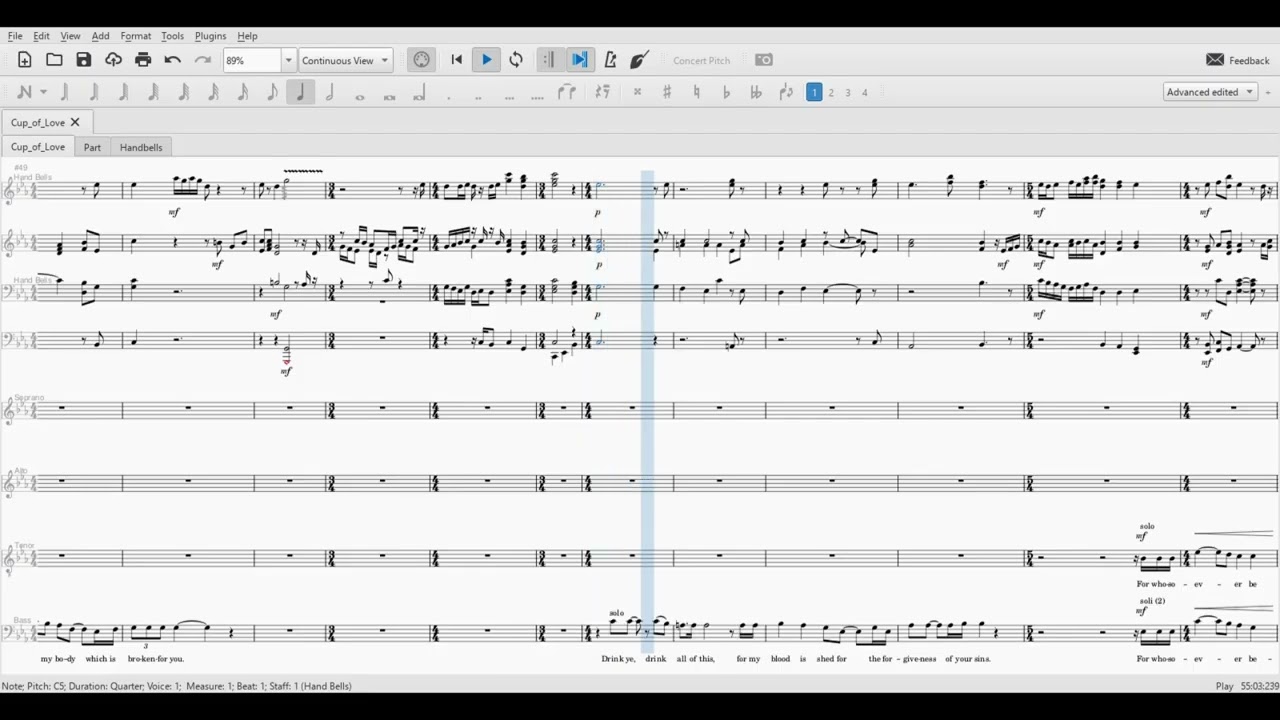1280x720 pixels.
Task: Toggle pan score during playback
Action: tap(580, 60)
